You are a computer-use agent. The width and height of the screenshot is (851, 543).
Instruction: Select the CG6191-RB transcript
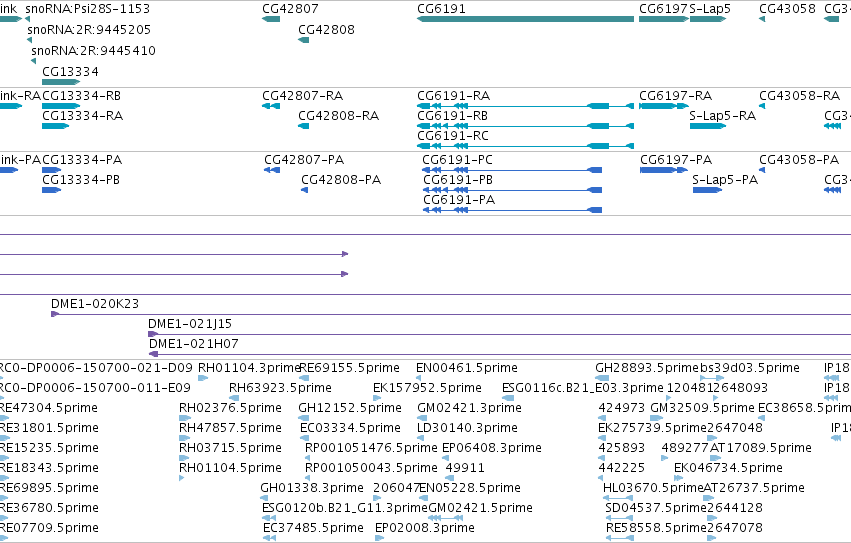pyautogui.click(x=525, y=126)
